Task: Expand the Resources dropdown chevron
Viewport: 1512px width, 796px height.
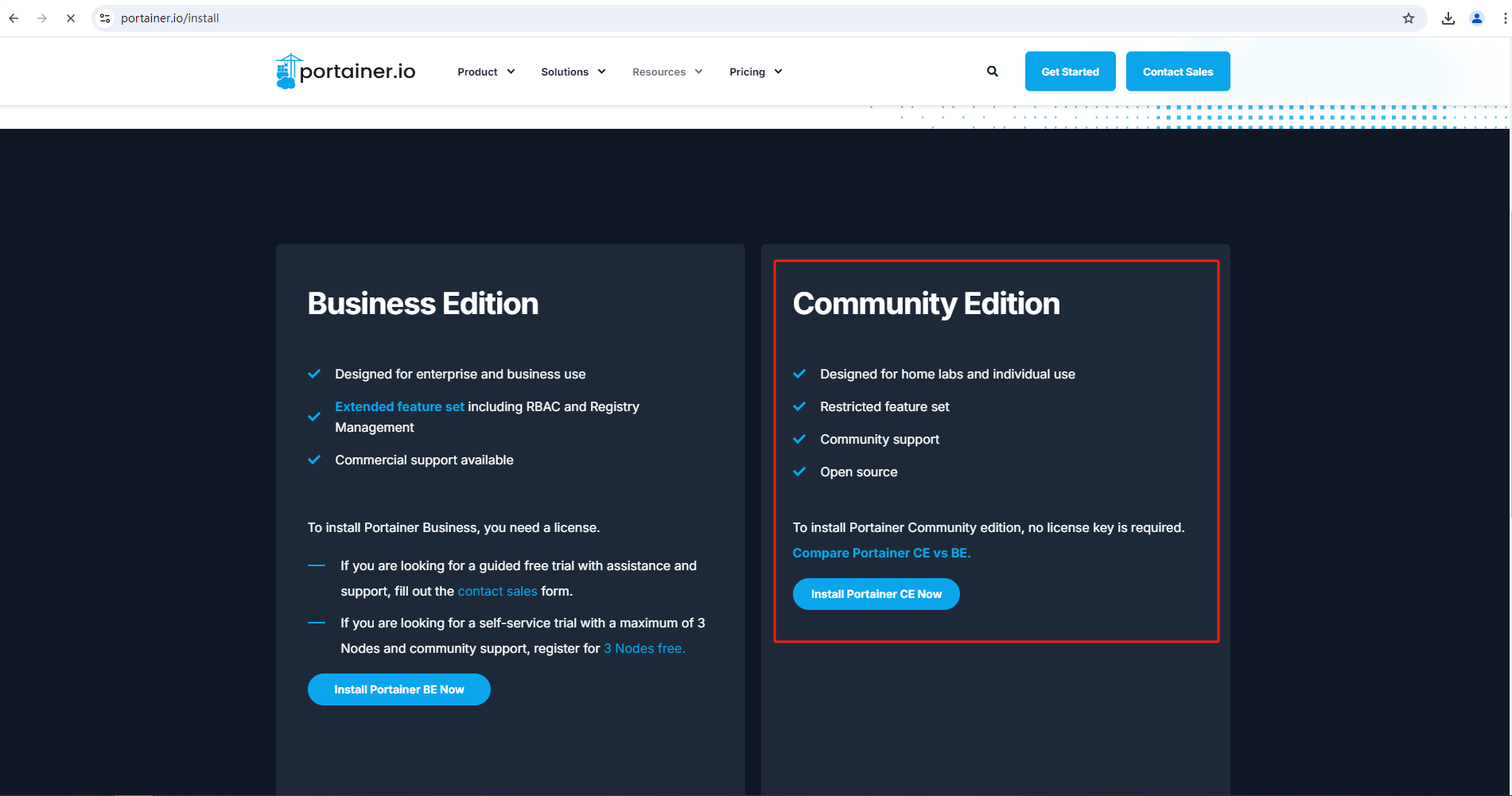Action: pos(698,72)
